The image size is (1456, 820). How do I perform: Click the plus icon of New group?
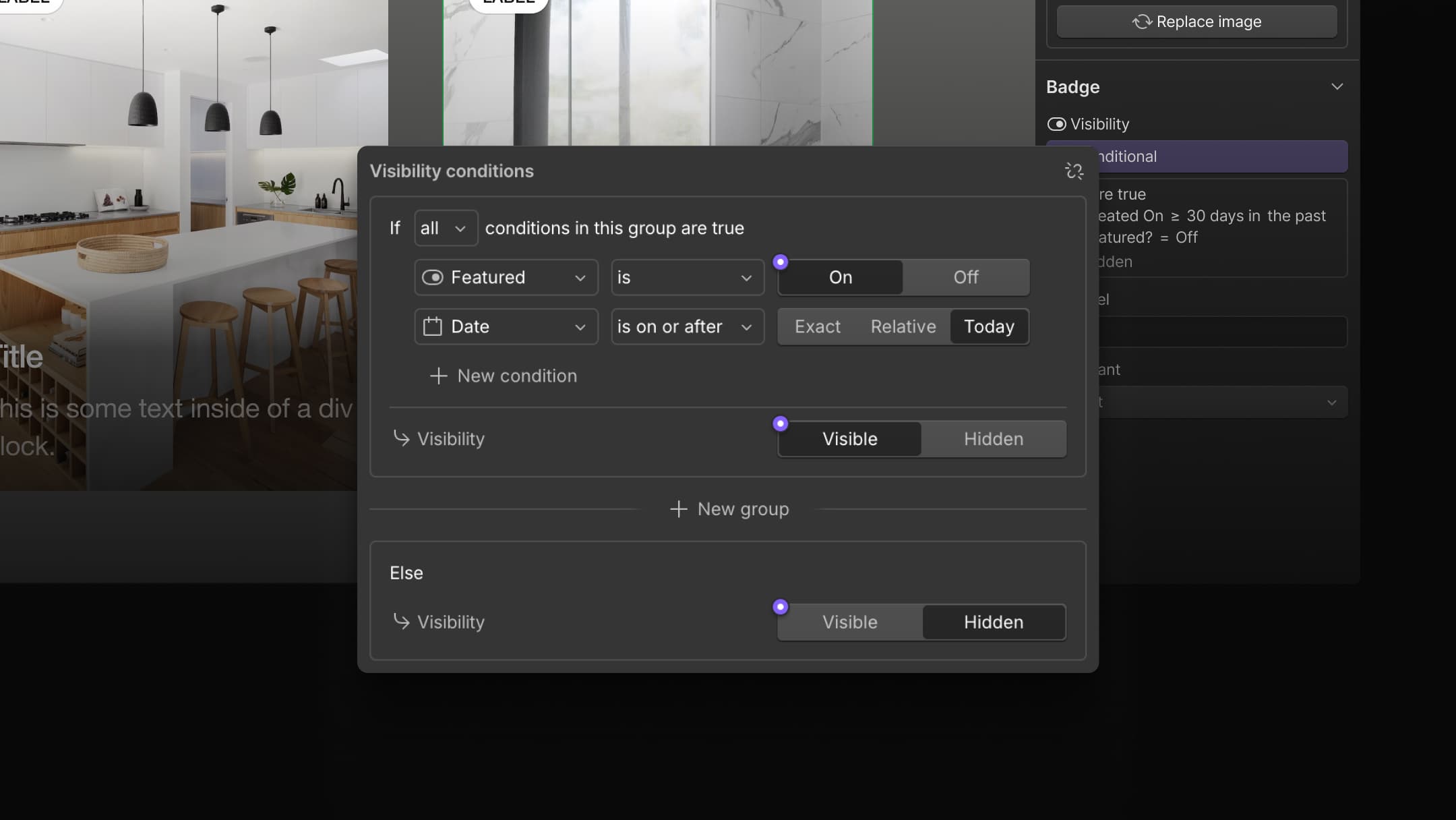pos(678,509)
